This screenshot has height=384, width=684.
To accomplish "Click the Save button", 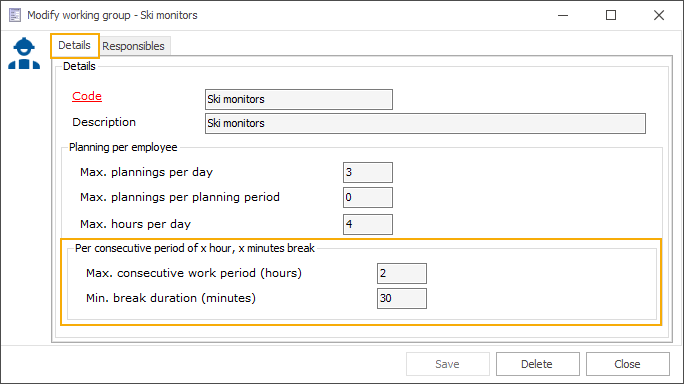I will (448, 364).
